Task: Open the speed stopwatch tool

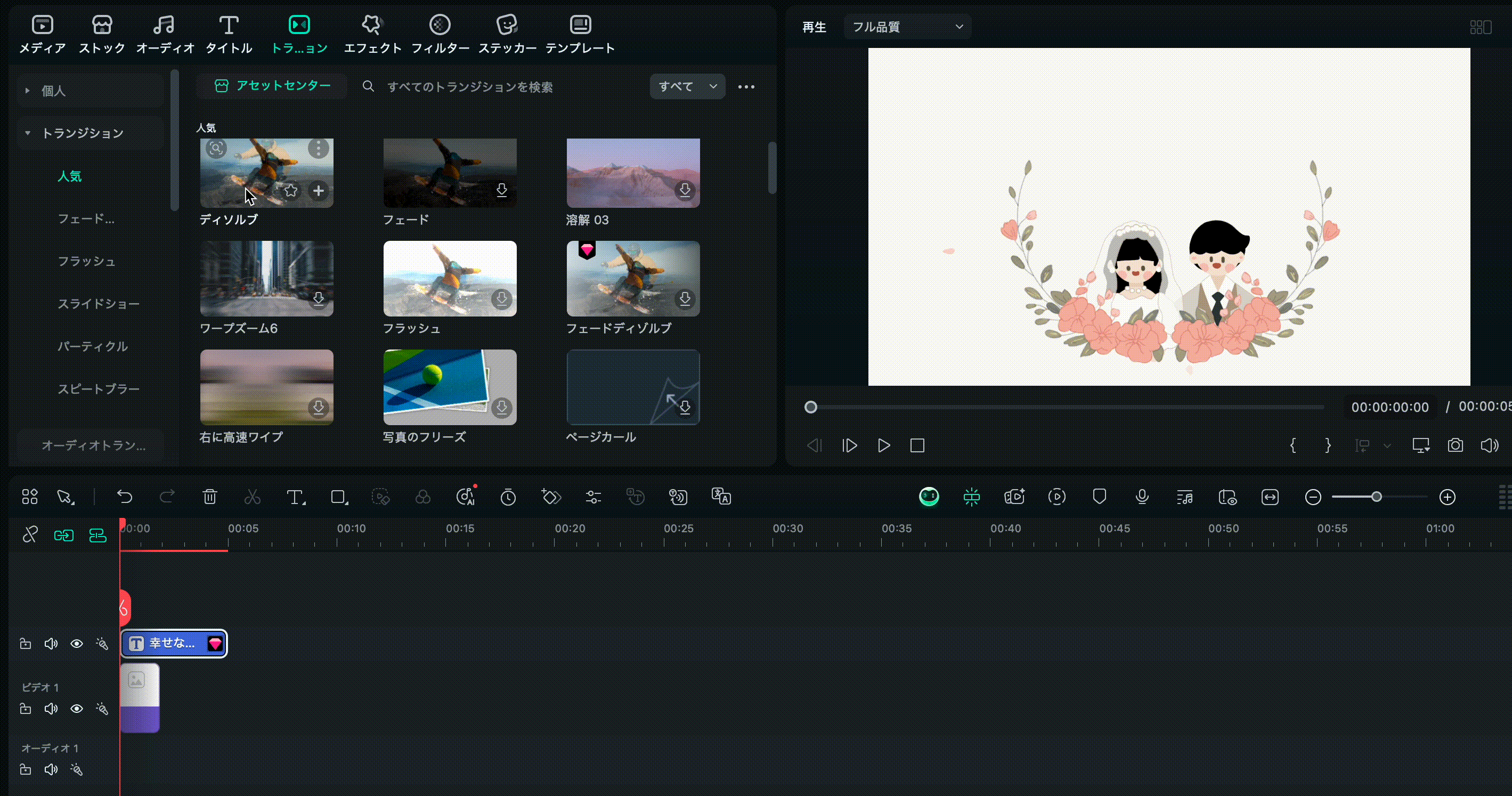Action: pyautogui.click(x=508, y=497)
